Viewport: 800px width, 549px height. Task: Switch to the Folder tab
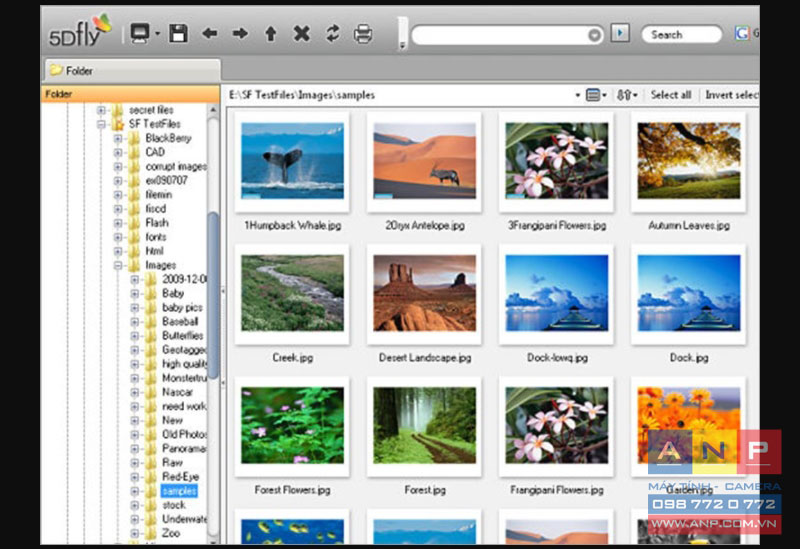tap(133, 70)
